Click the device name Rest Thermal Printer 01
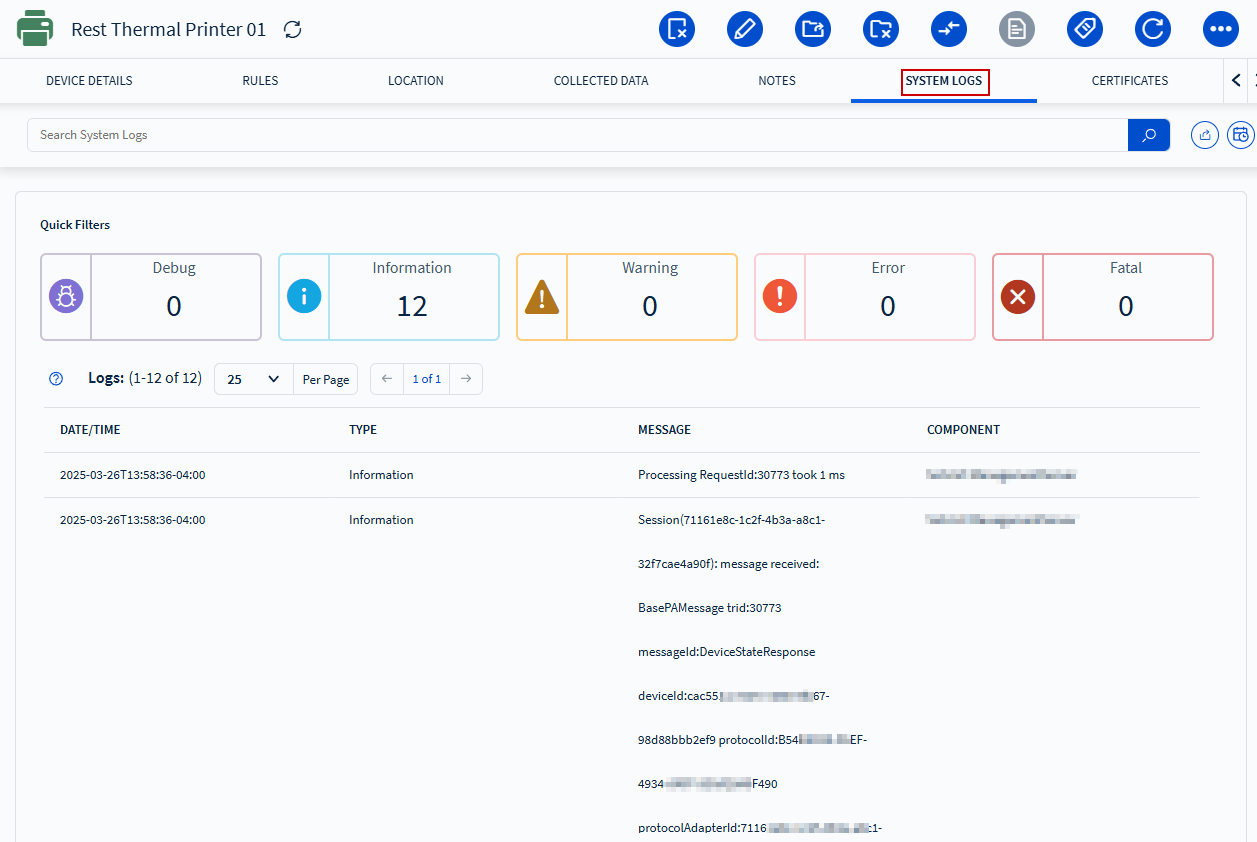 [169, 29]
